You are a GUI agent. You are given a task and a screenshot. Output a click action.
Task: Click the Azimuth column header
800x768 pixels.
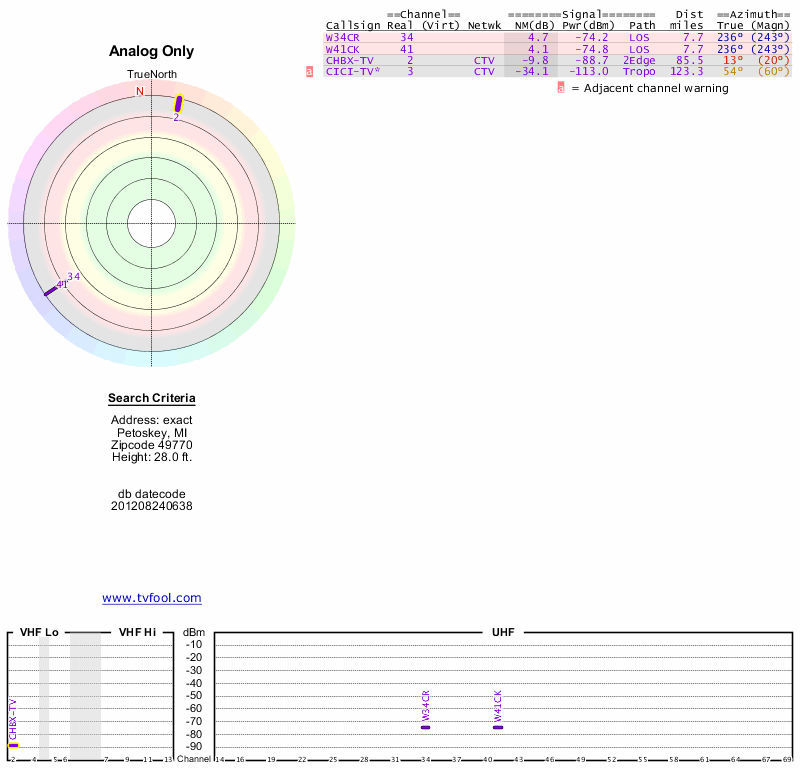click(x=754, y=14)
